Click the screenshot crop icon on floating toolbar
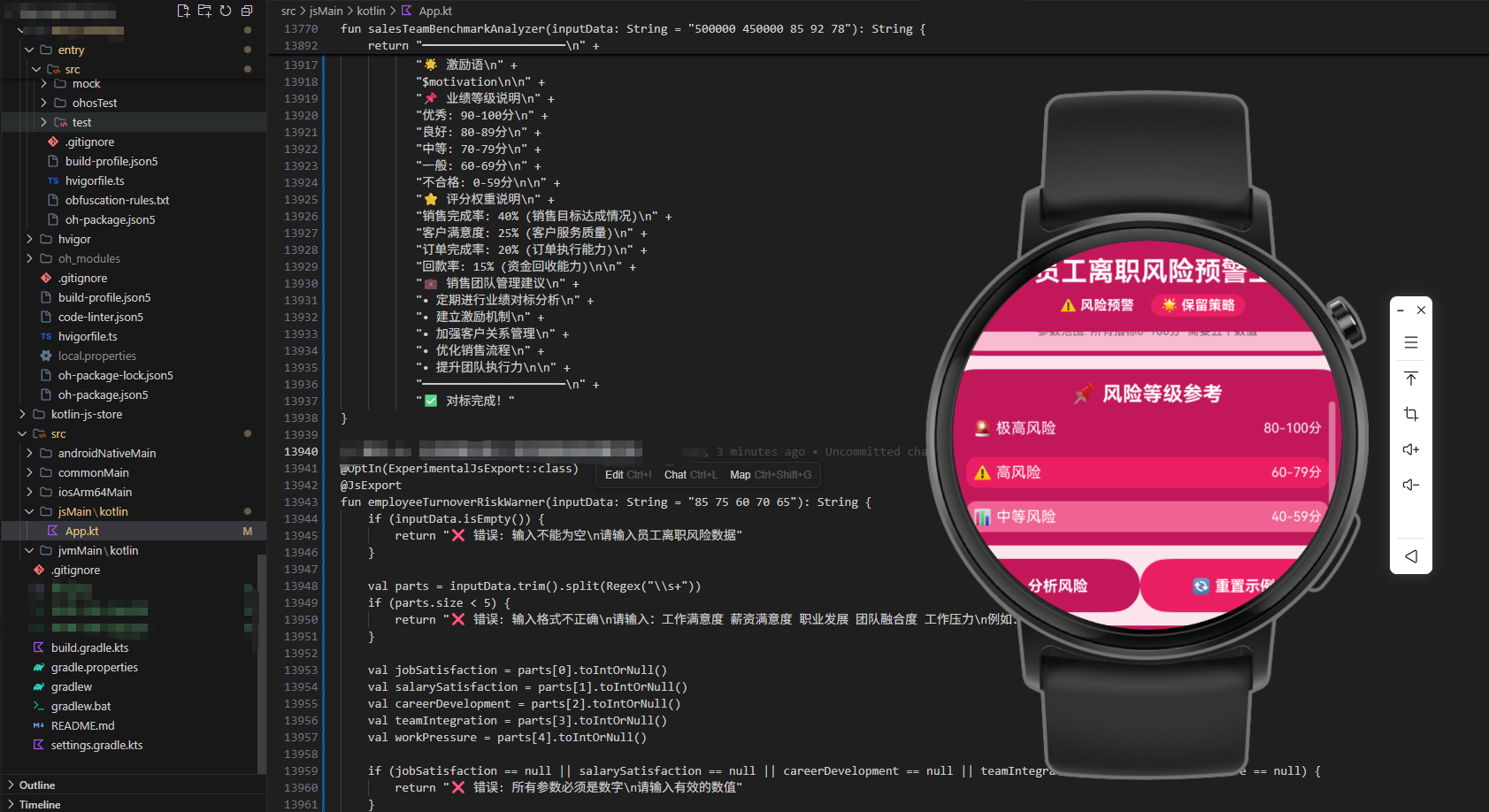Viewport: 1489px width, 812px height. click(x=1410, y=414)
